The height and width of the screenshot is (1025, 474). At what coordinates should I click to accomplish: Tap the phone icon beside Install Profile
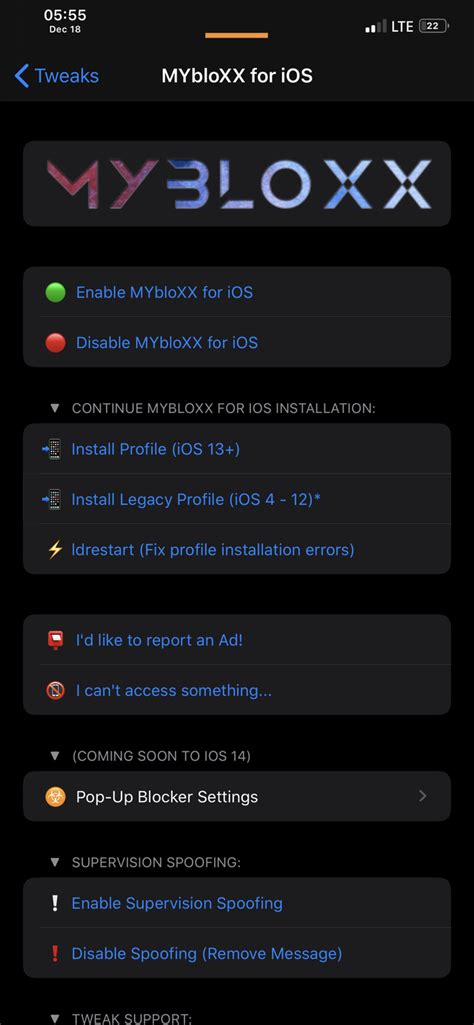coord(54,449)
